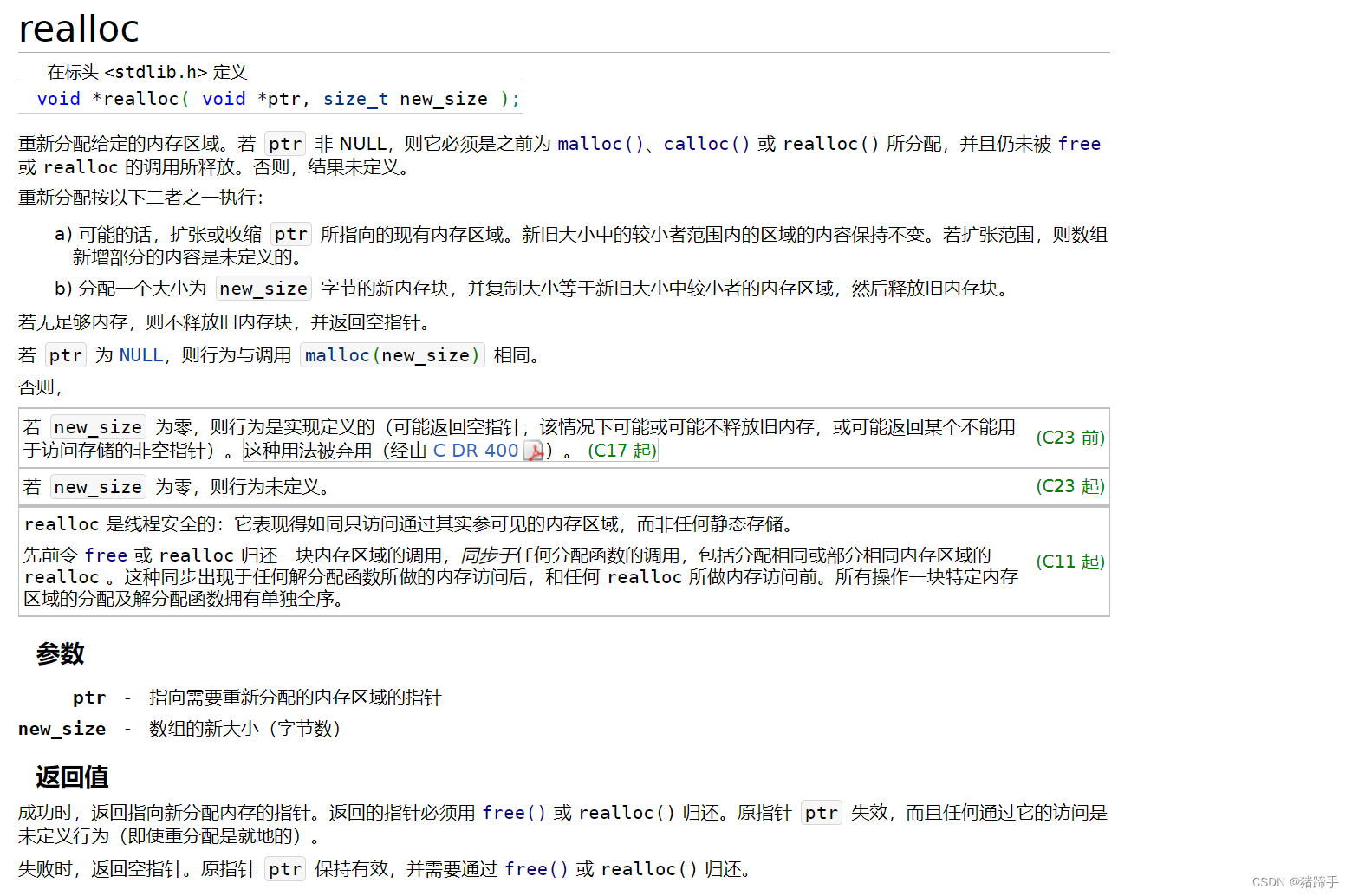Click the (C23 起) version marker
This screenshot has width=1352, height=896.
pos(1069,486)
